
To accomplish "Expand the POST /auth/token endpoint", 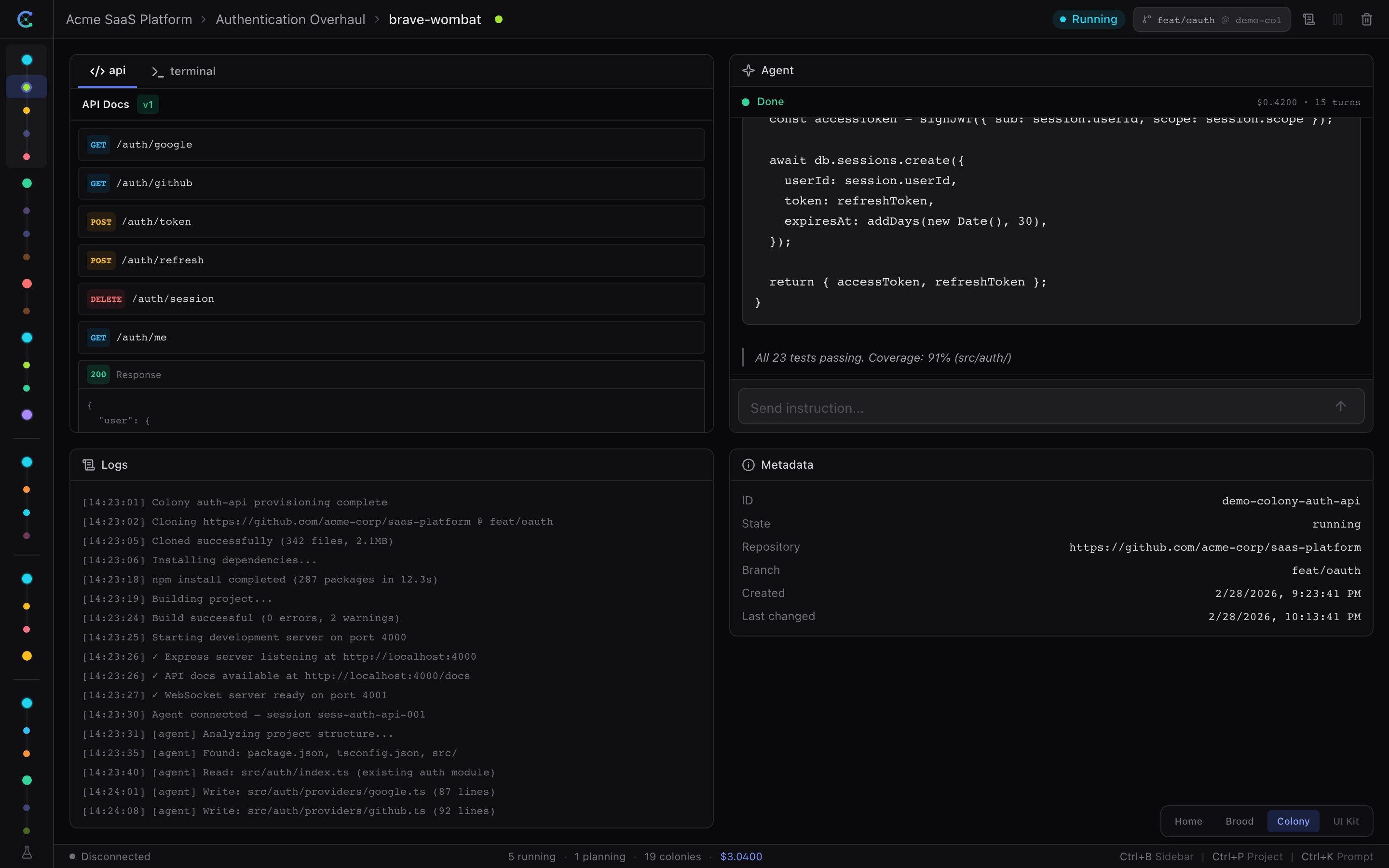I will pyautogui.click(x=392, y=222).
